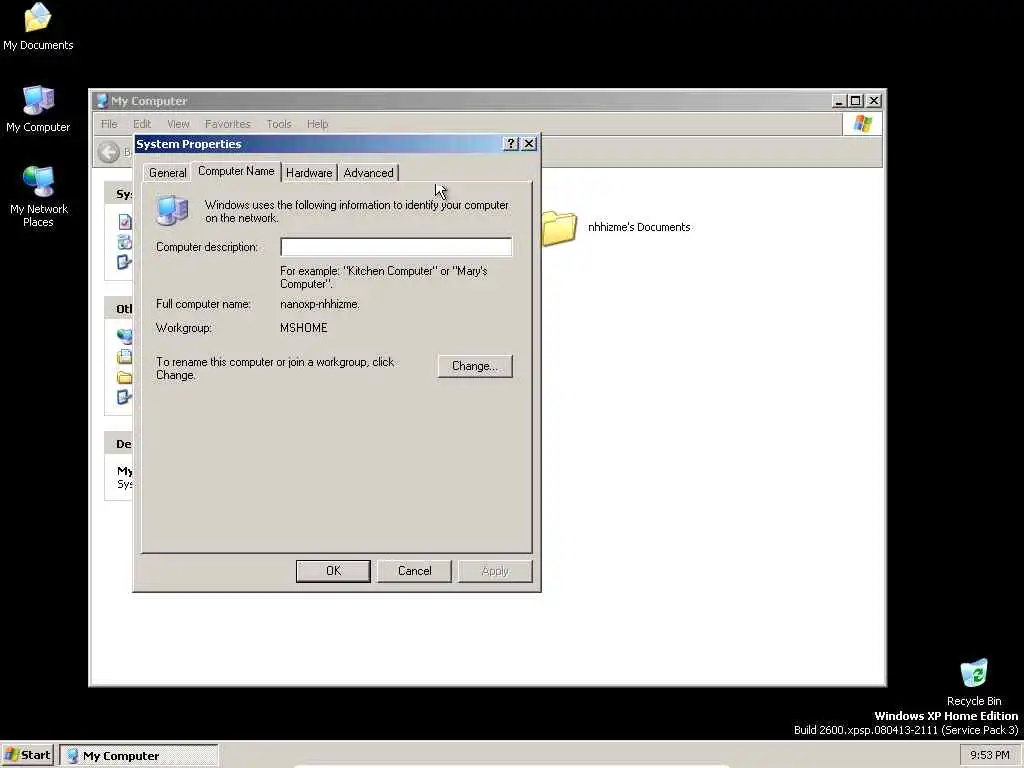Open My Documents desktop icon
The height and width of the screenshot is (768, 1024).
pos(38,27)
